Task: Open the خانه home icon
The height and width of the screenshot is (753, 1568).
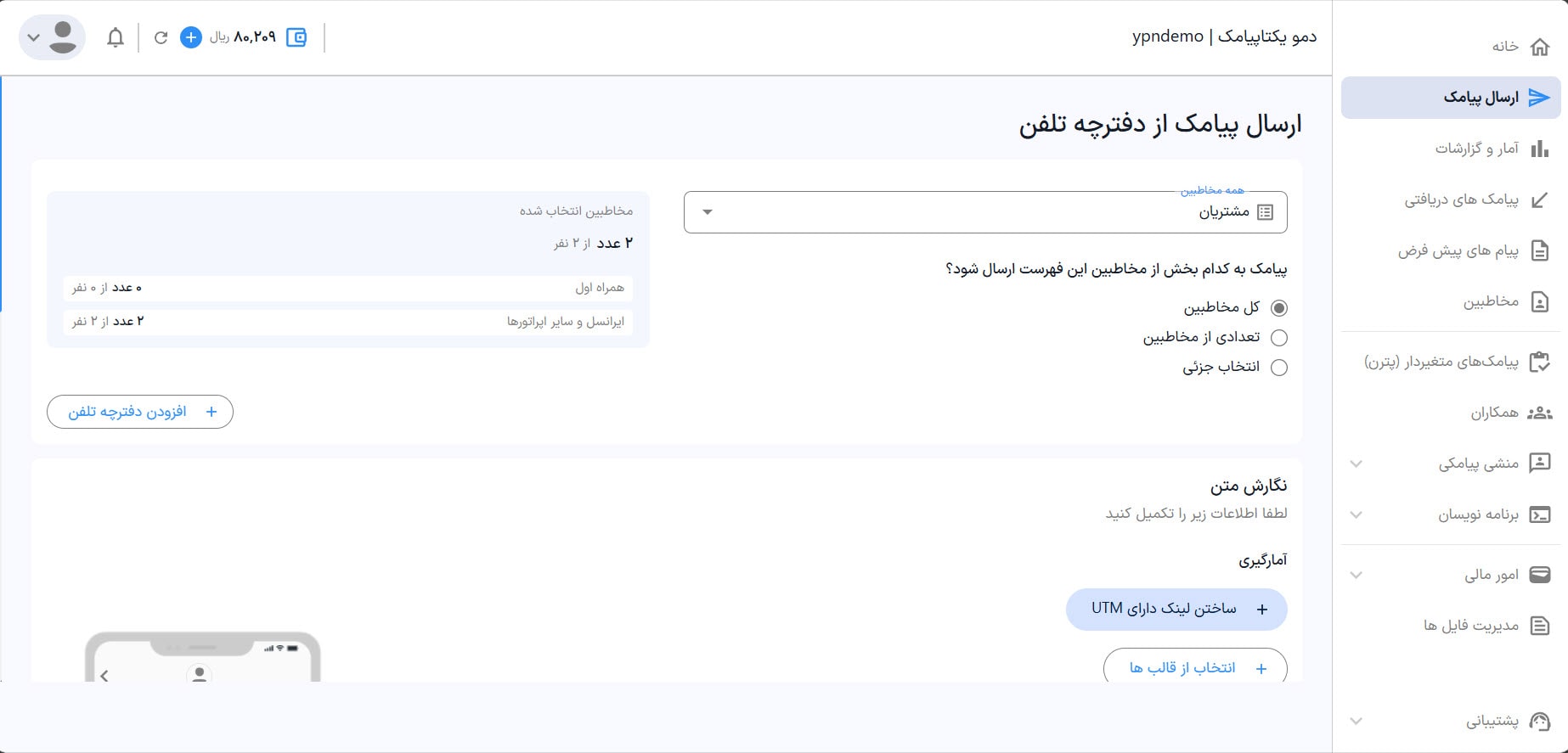Action: [x=1539, y=47]
